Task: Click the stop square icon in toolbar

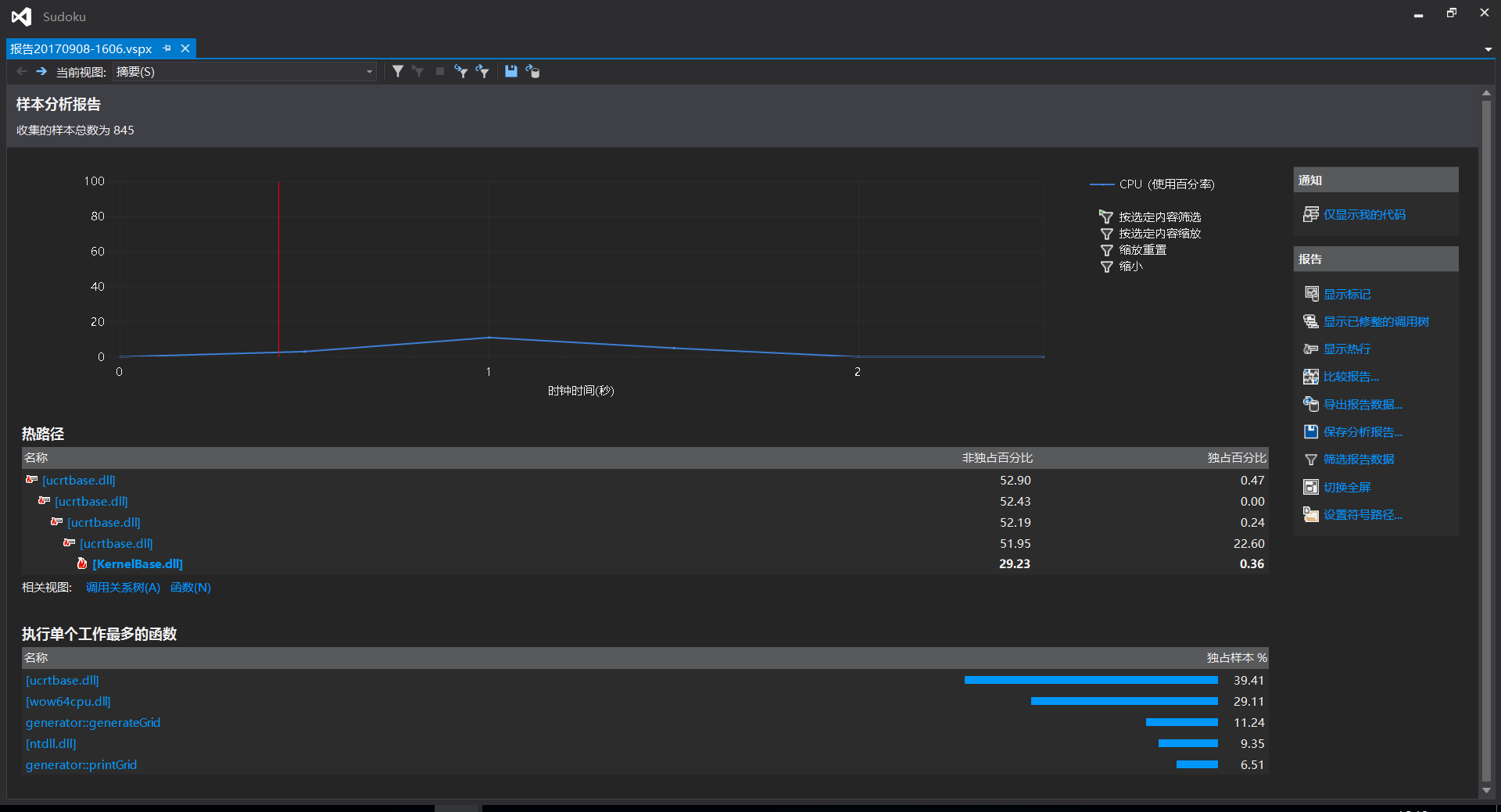Action: [440, 71]
